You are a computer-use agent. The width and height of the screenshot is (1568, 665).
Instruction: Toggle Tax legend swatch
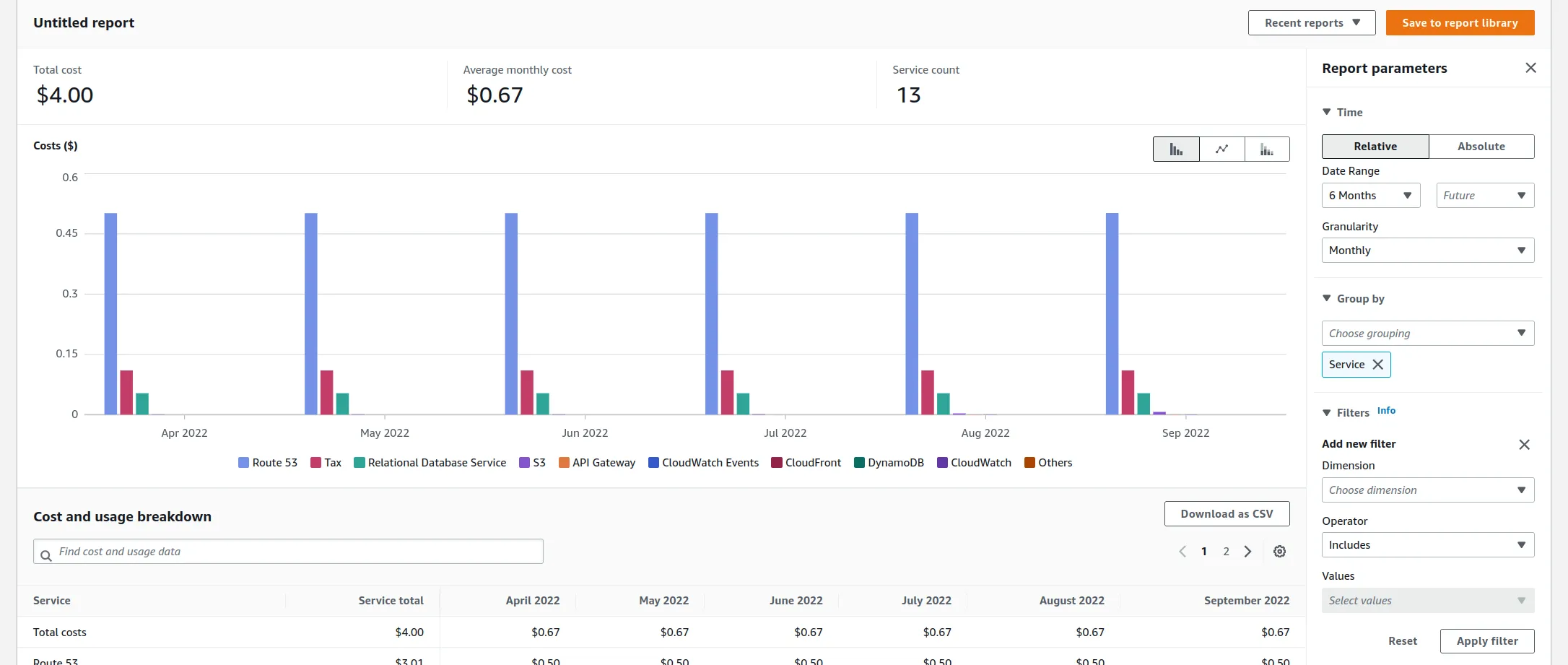(315, 463)
